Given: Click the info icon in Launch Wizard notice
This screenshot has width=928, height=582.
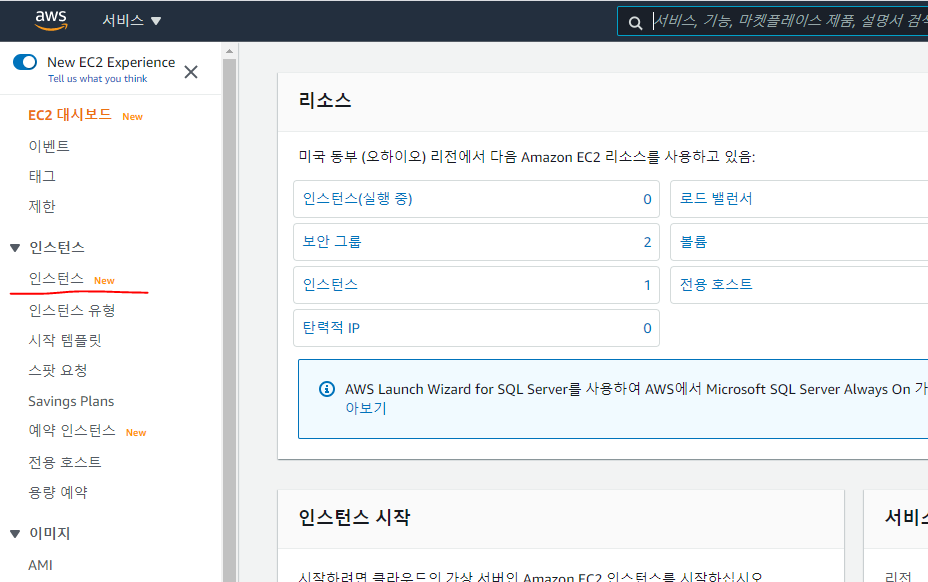Looking at the screenshot, I should [x=327, y=389].
